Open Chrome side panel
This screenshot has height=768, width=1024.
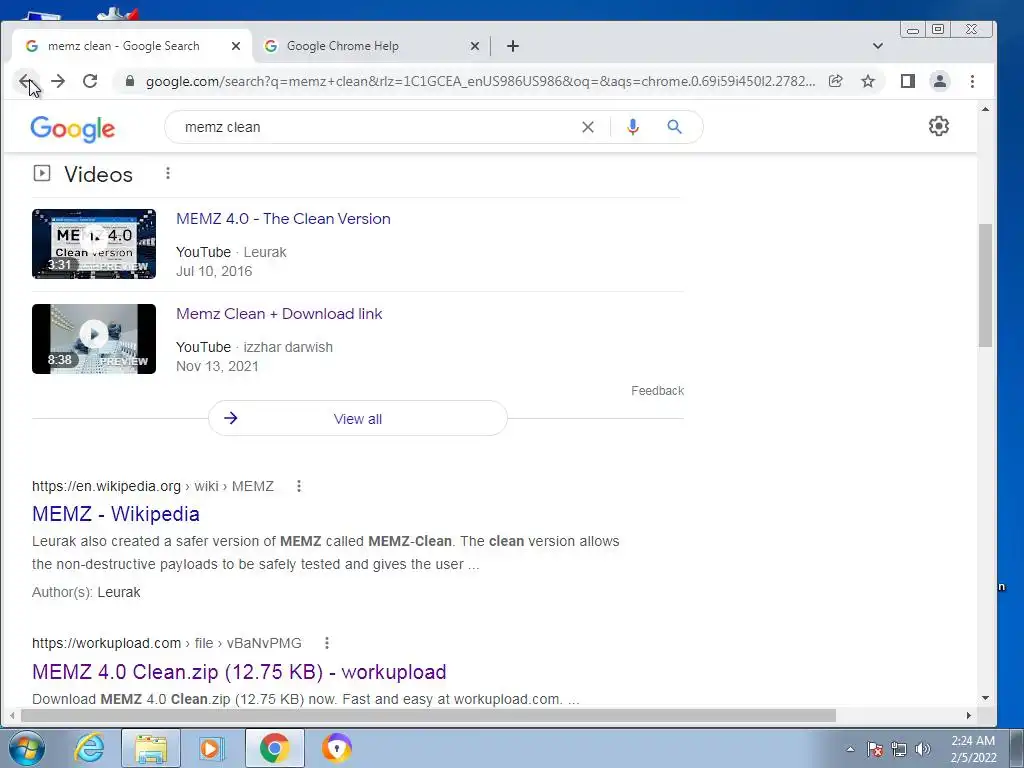click(908, 81)
